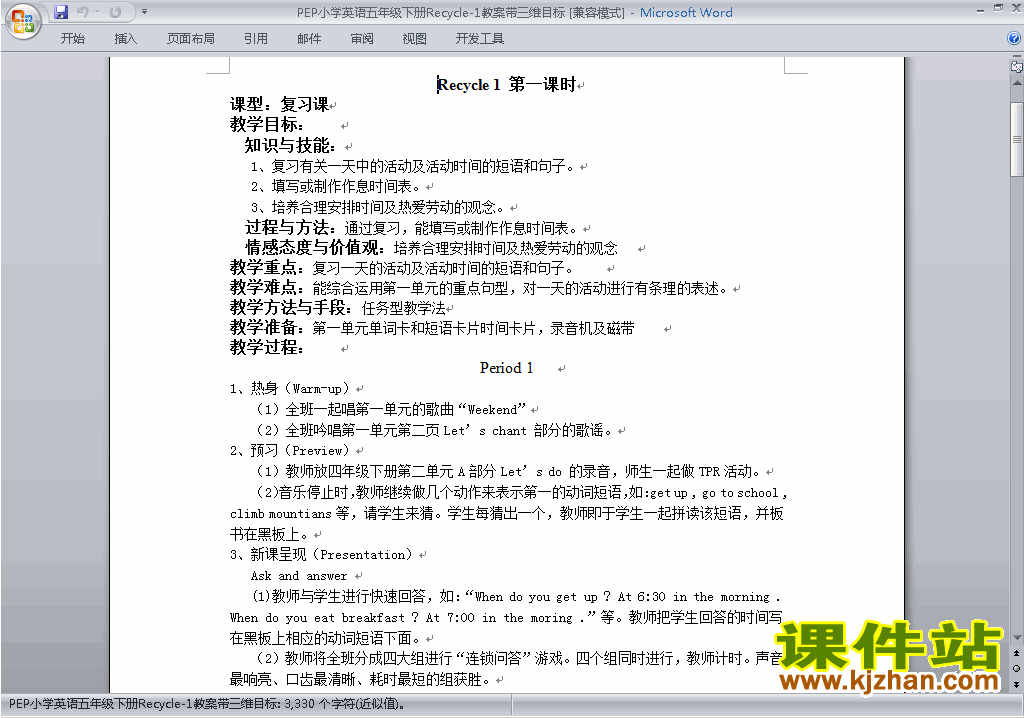Save the document from Quick Access Toolbar
Image resolution: width=1024 pixels, height=718 pixels.
tap(61, 12)
